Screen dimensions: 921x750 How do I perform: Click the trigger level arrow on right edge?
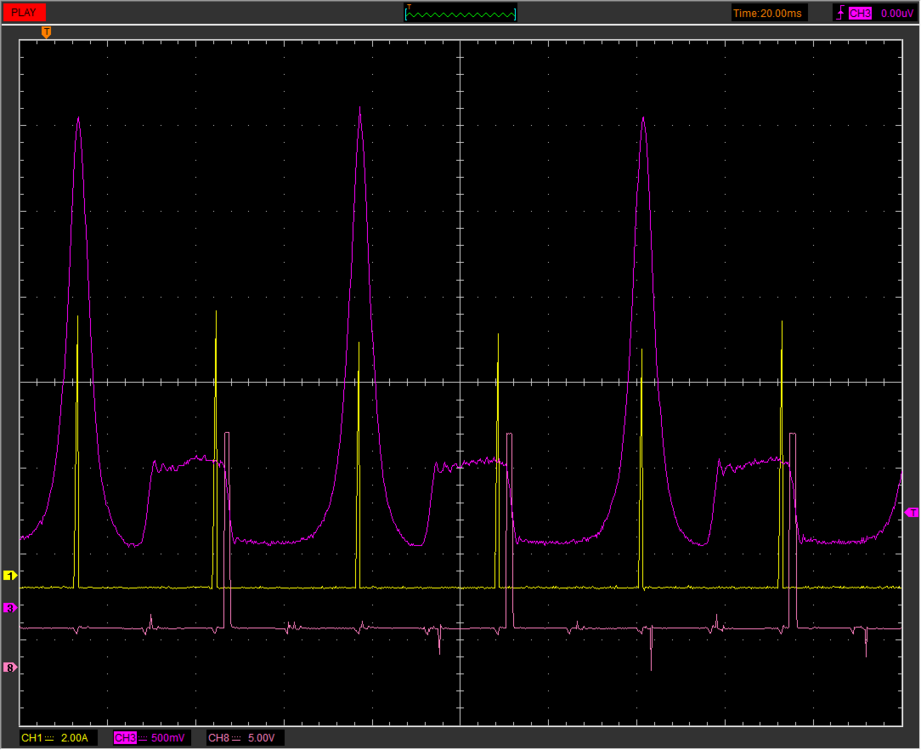[911, 512]
